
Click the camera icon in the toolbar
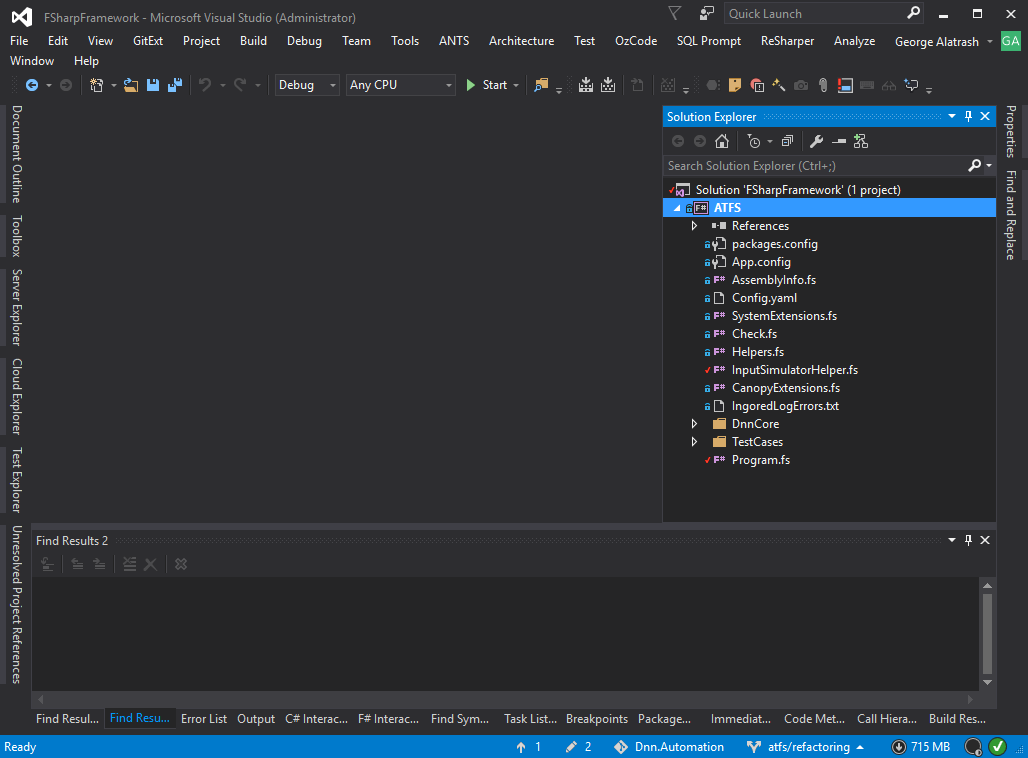801,85
